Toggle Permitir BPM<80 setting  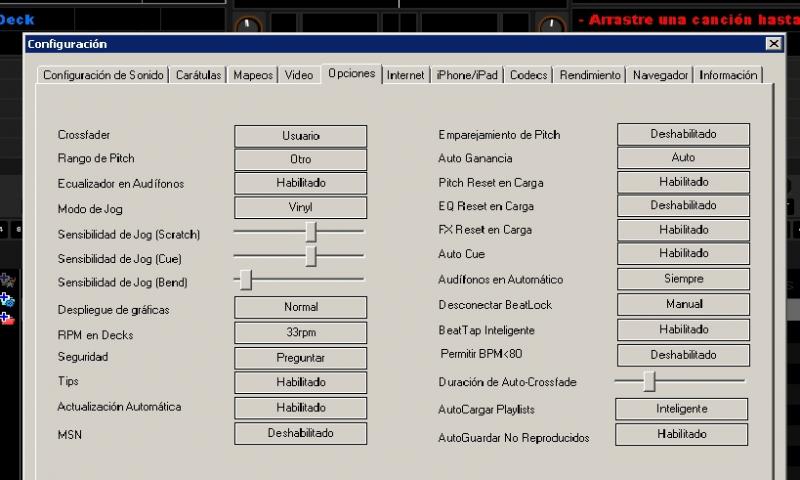click(683, 355)
